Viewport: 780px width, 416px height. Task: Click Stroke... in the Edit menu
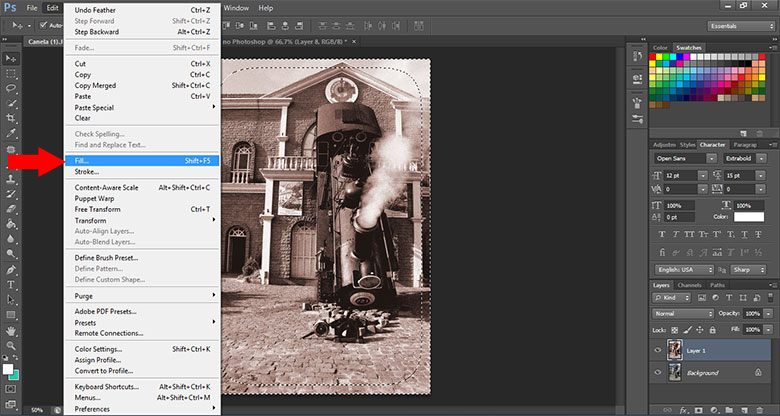coord(87,172)
